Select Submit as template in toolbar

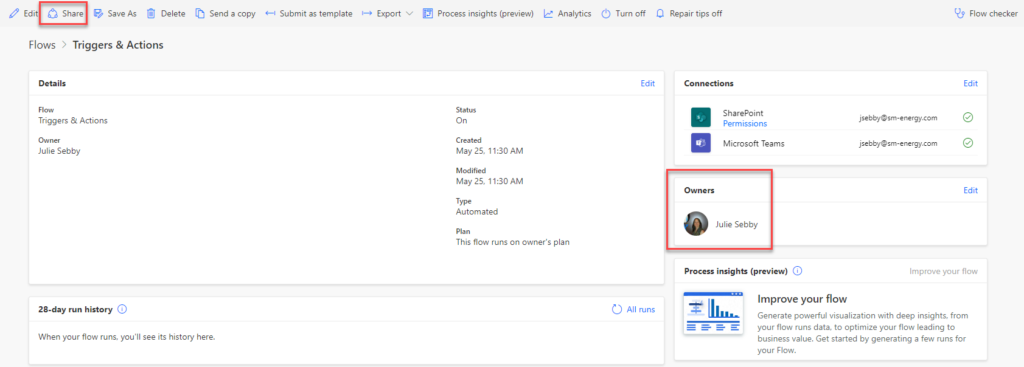point(309,13)
